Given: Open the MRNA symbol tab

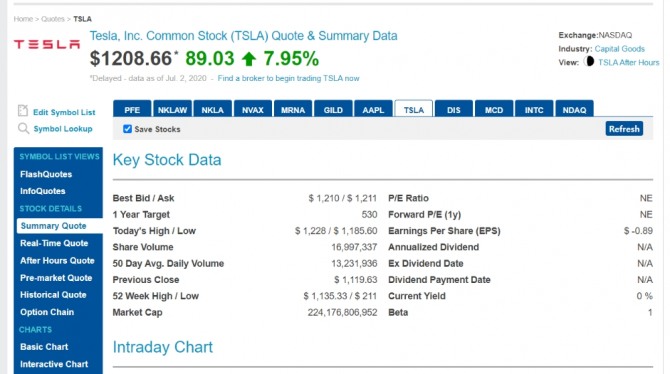Looking at the screenshot, I should tap(293, 109).
